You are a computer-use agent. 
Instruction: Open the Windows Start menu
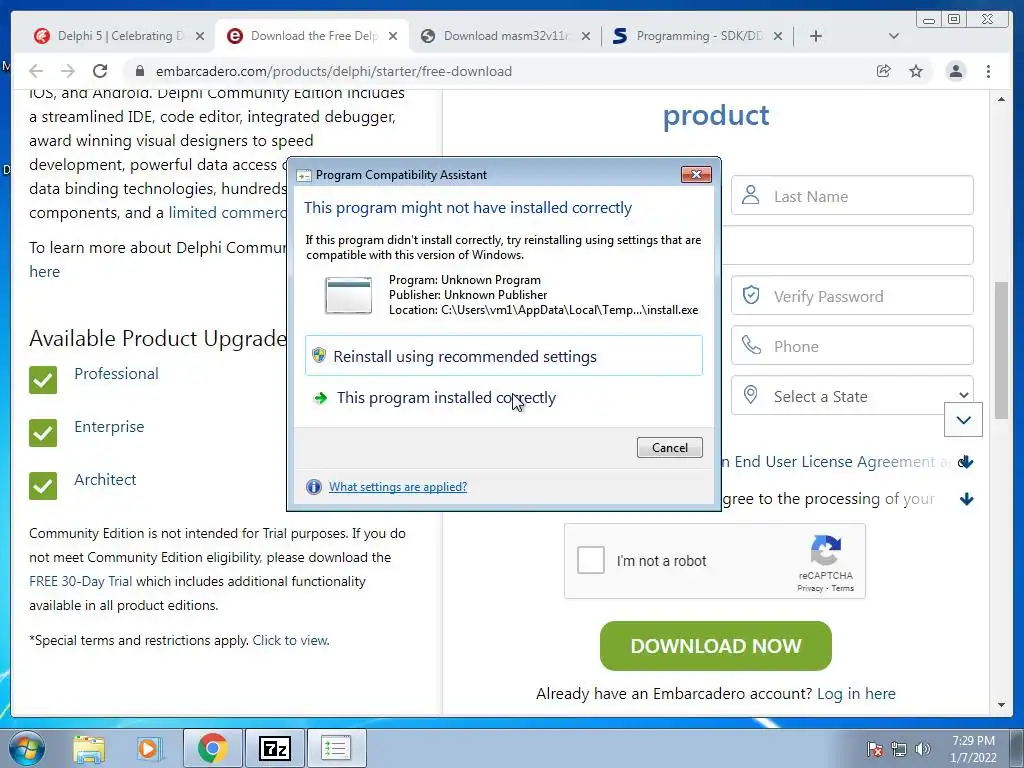click(x=27, y=748)
